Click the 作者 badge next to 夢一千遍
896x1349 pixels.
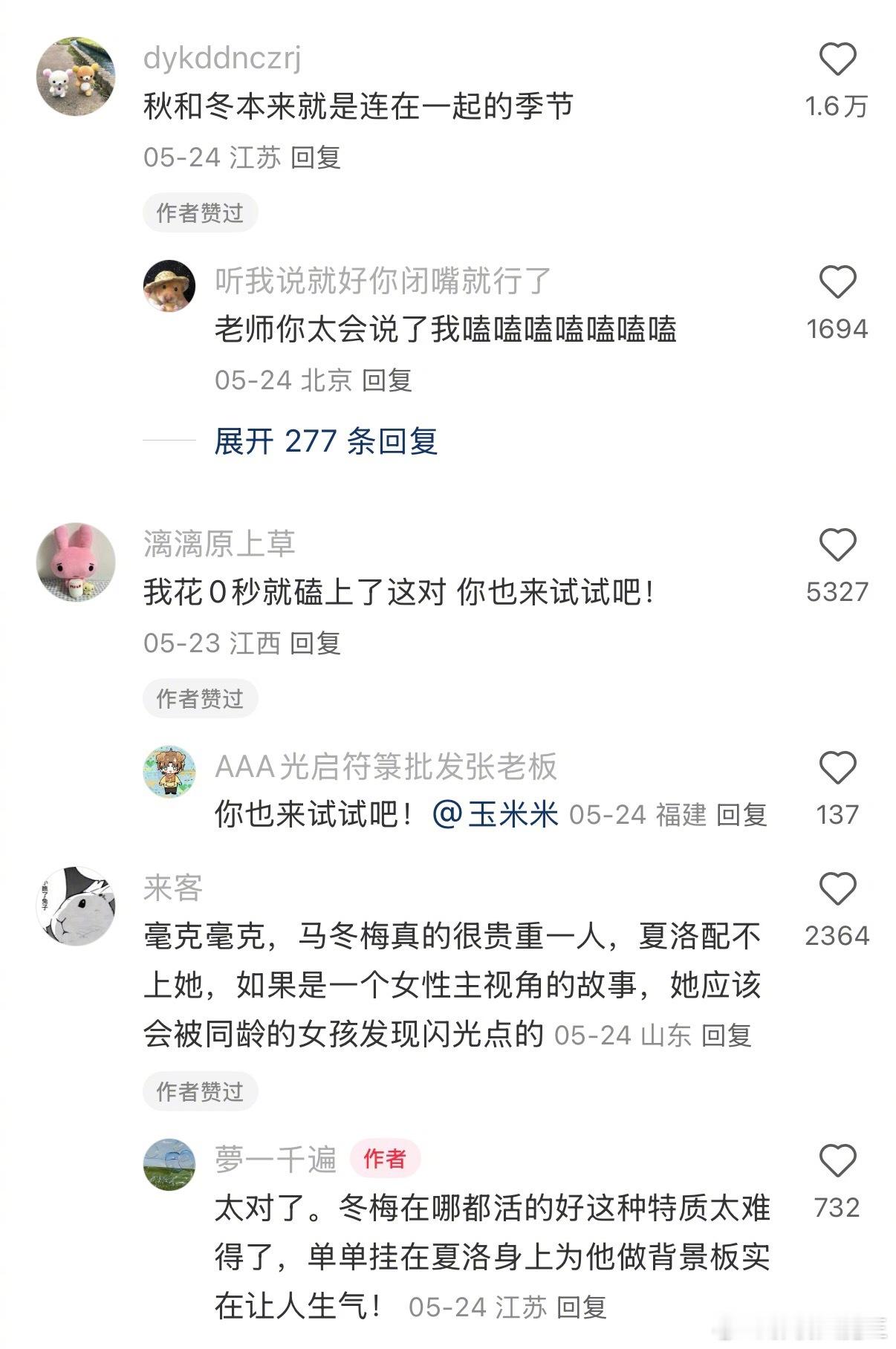tap(385, 1159)
